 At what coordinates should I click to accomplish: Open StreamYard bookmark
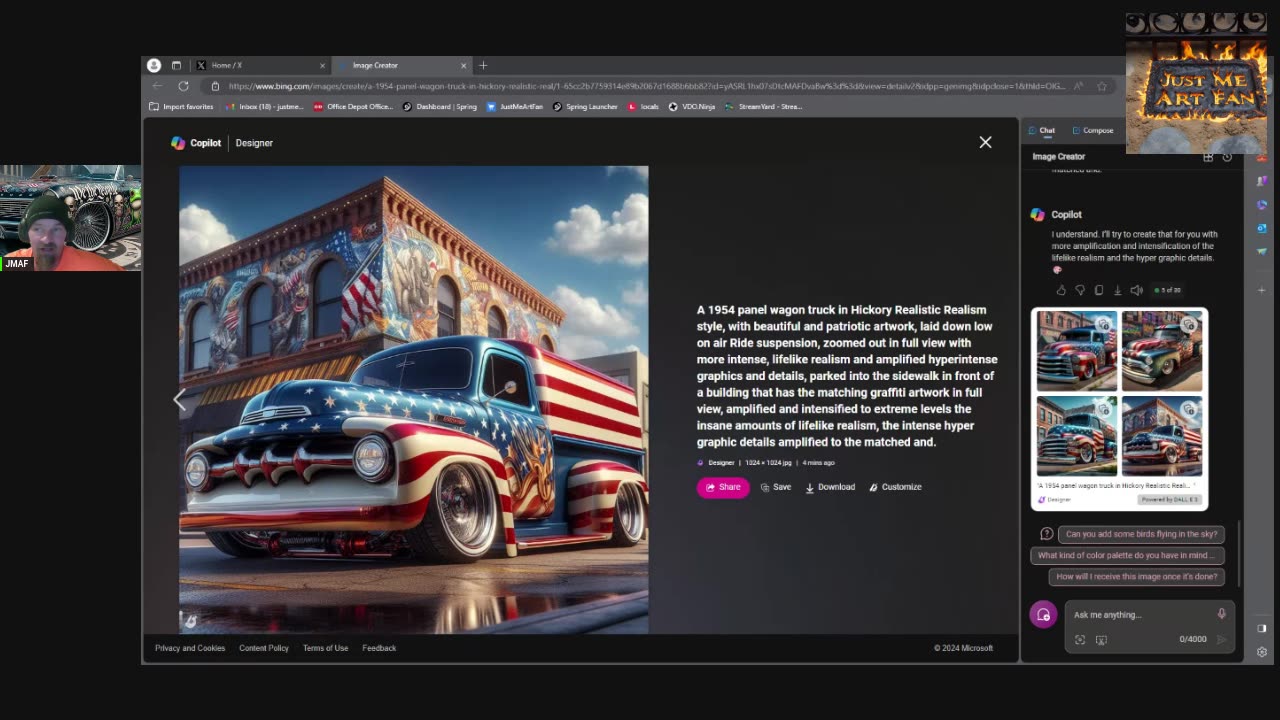point(764,106)
